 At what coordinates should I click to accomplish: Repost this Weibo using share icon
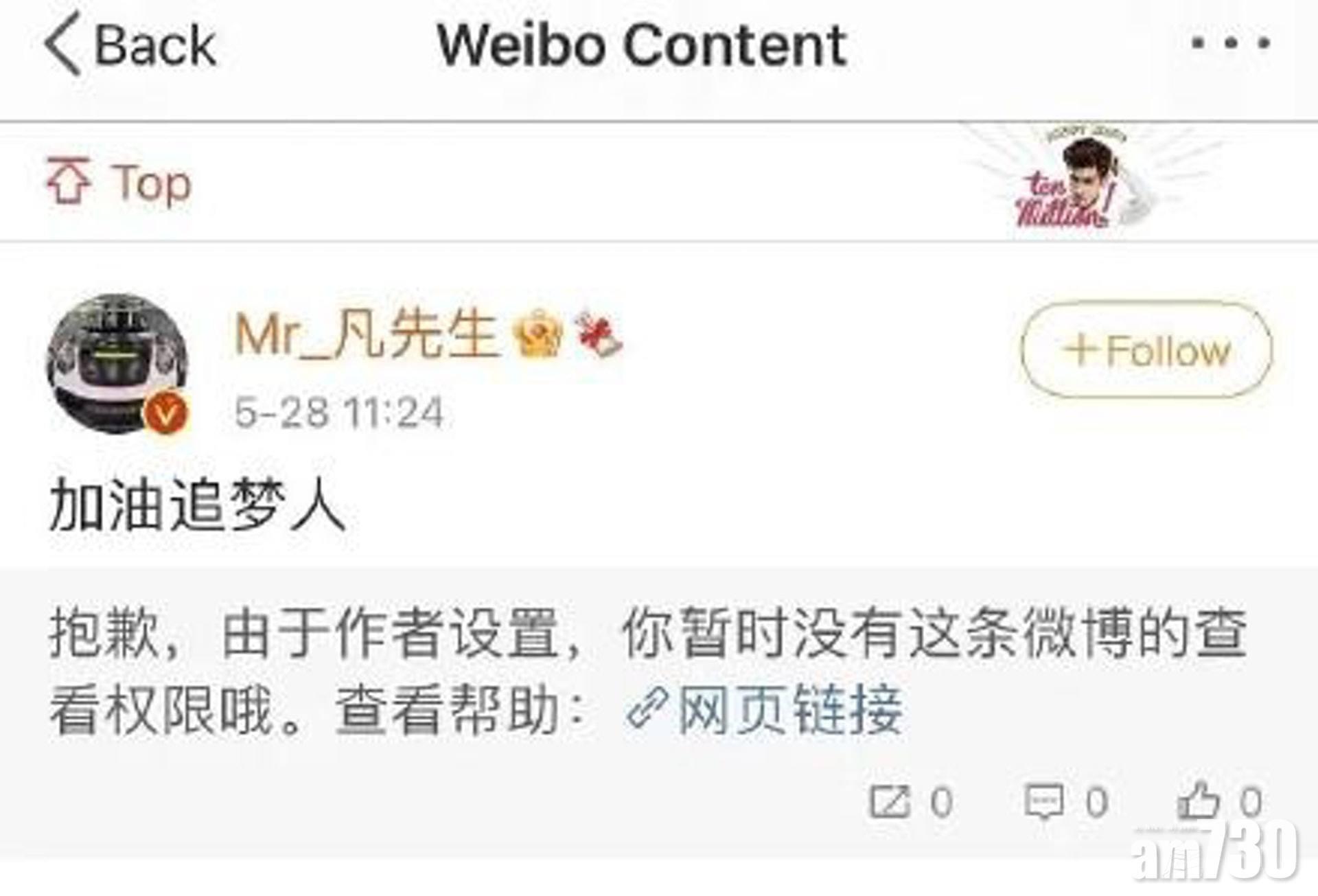(x=890, y=801)
